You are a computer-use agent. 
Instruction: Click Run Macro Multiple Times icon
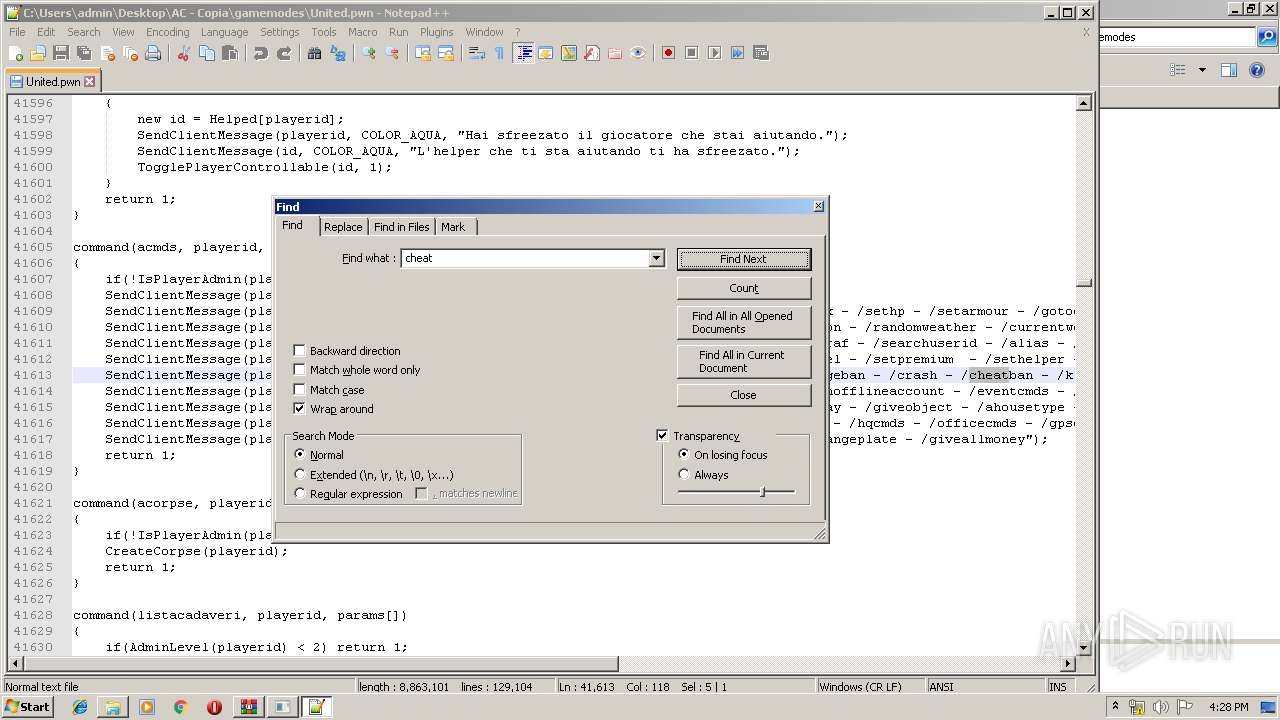point(737,53)
